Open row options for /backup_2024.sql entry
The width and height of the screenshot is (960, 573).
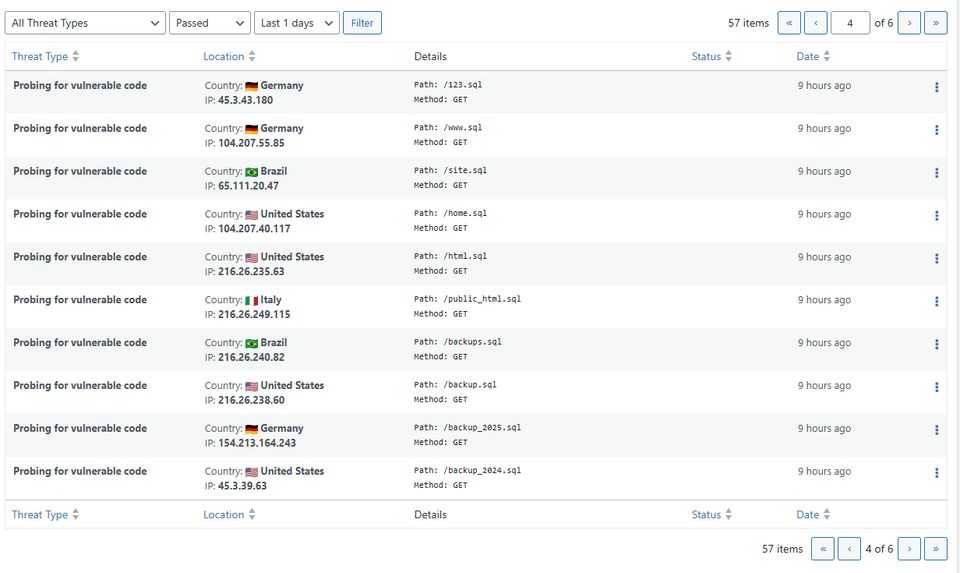click(936, 473)
